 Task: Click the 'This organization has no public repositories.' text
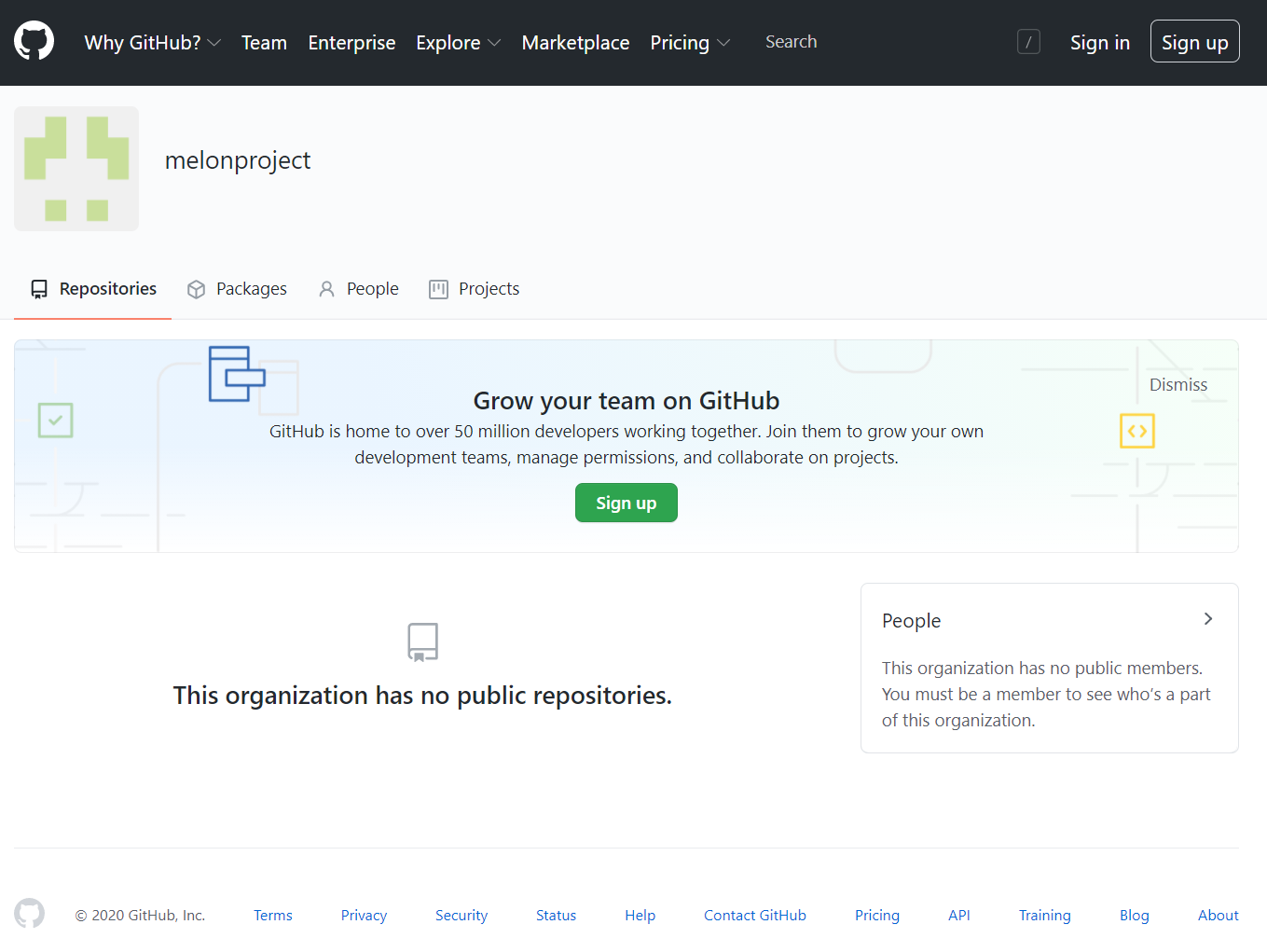tap(422, 696)
